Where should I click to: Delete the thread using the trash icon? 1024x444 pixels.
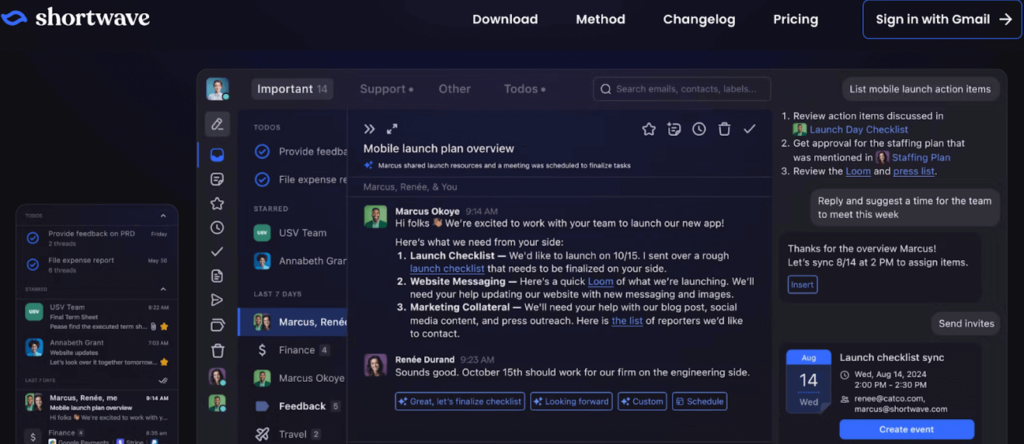724,129
